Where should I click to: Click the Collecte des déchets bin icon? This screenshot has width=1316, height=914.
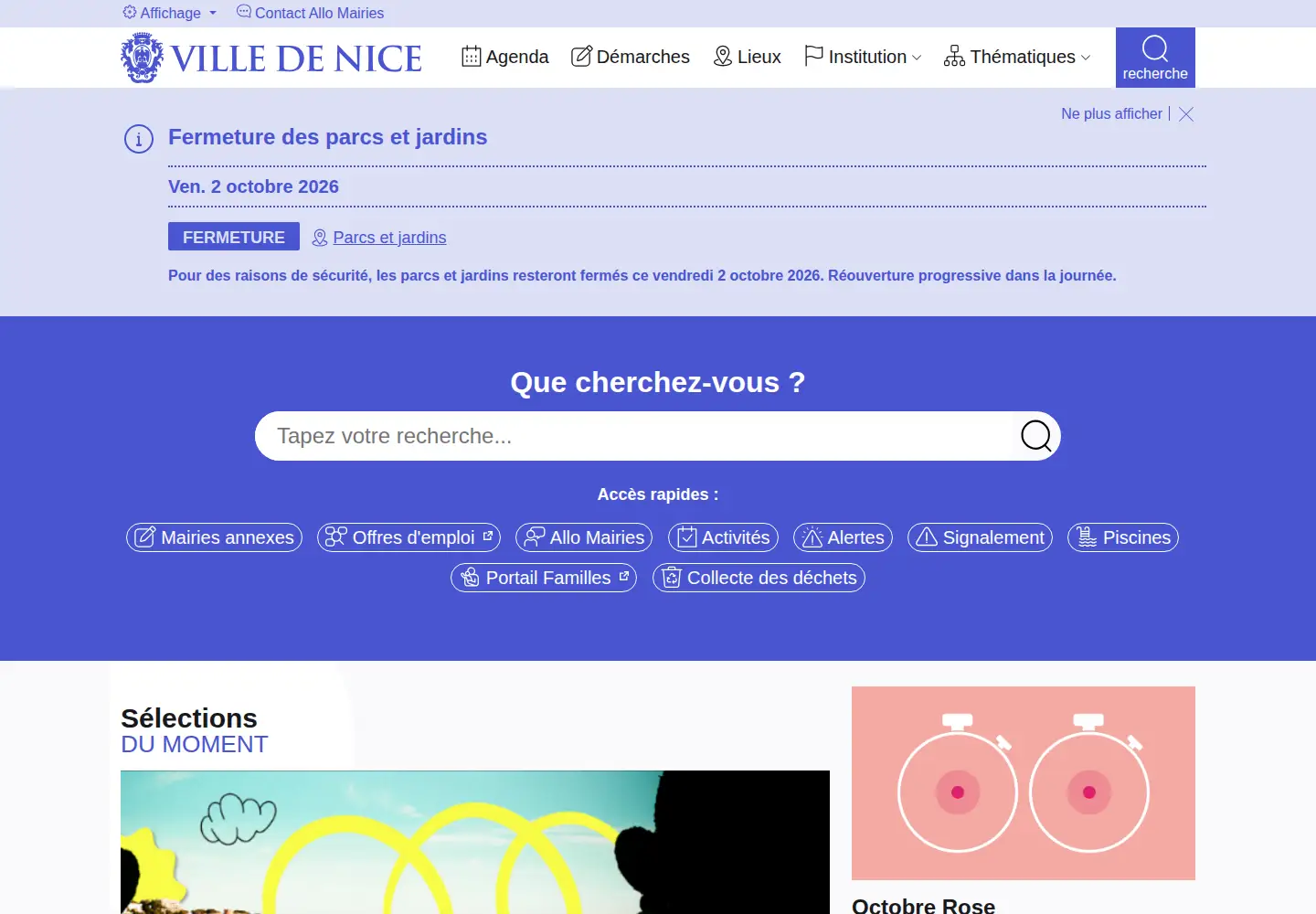click(x=672, y=577)
